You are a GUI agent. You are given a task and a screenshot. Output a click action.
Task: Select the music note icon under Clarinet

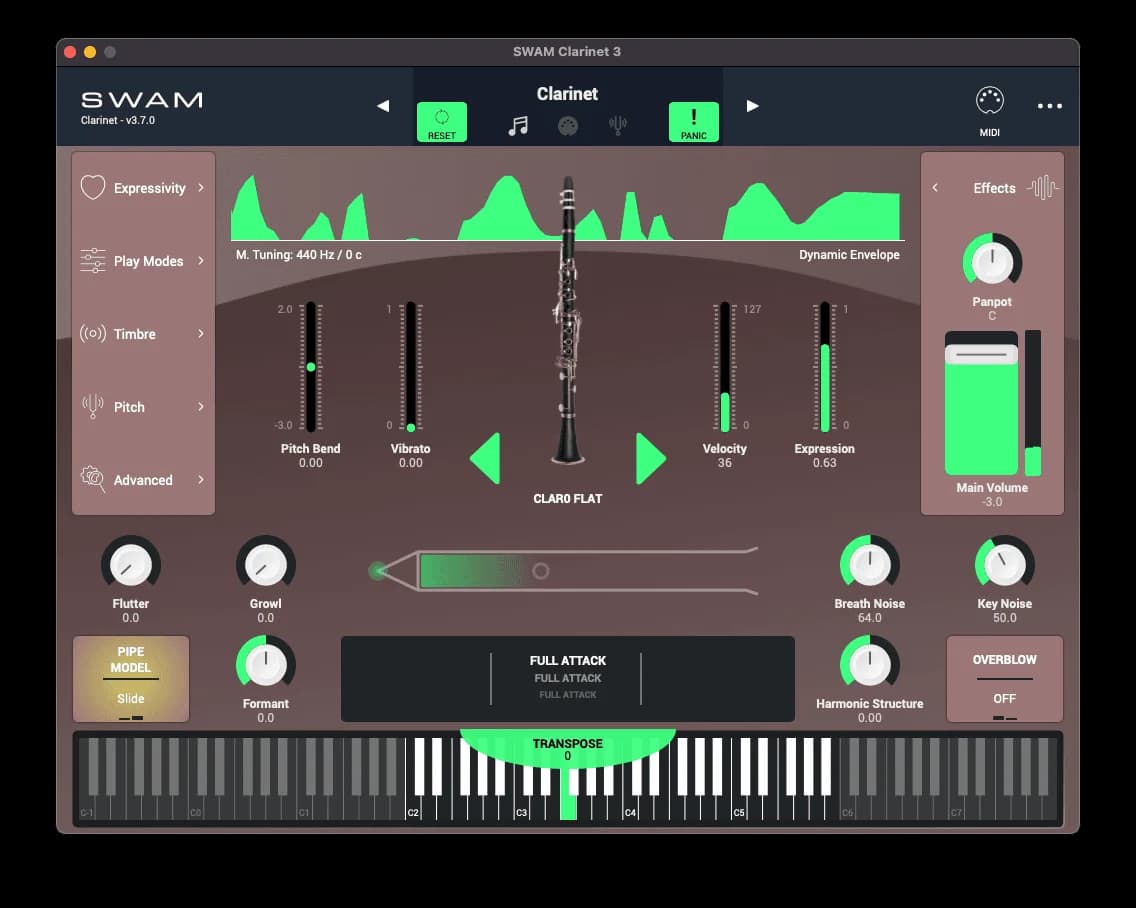pyautogui.click(x=518, y=126)
